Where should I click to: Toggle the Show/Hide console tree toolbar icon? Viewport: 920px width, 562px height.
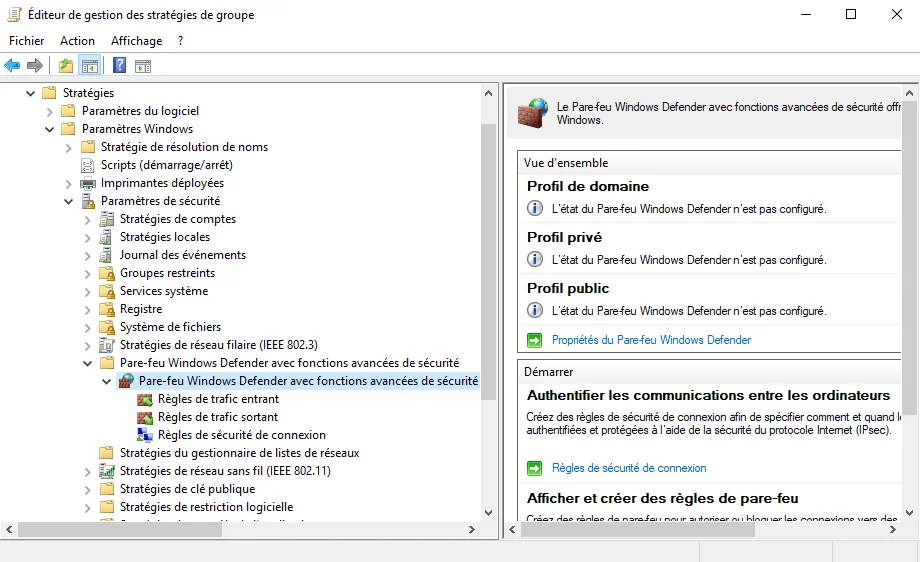(90, 66)
